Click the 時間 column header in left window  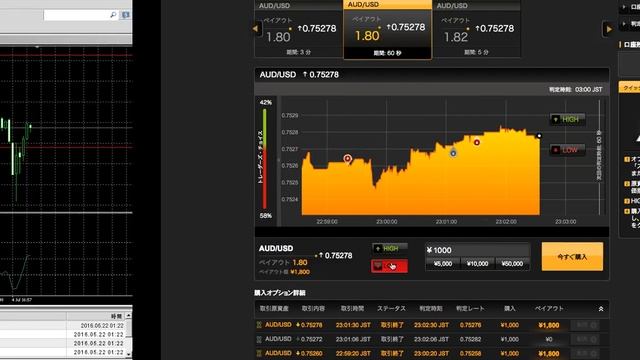click(116, 316)
